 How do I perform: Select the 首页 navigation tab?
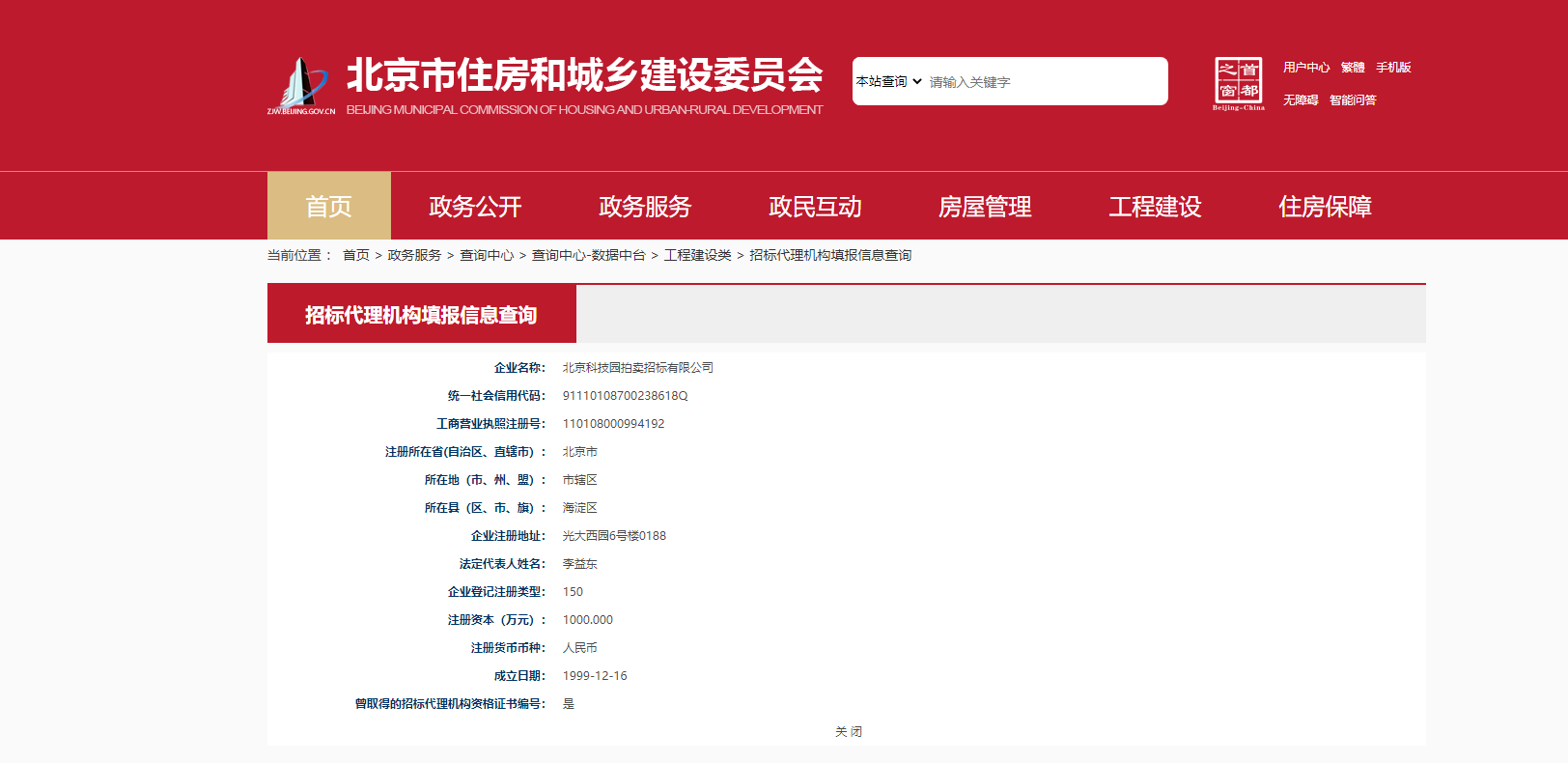click(x=328, y=207)
